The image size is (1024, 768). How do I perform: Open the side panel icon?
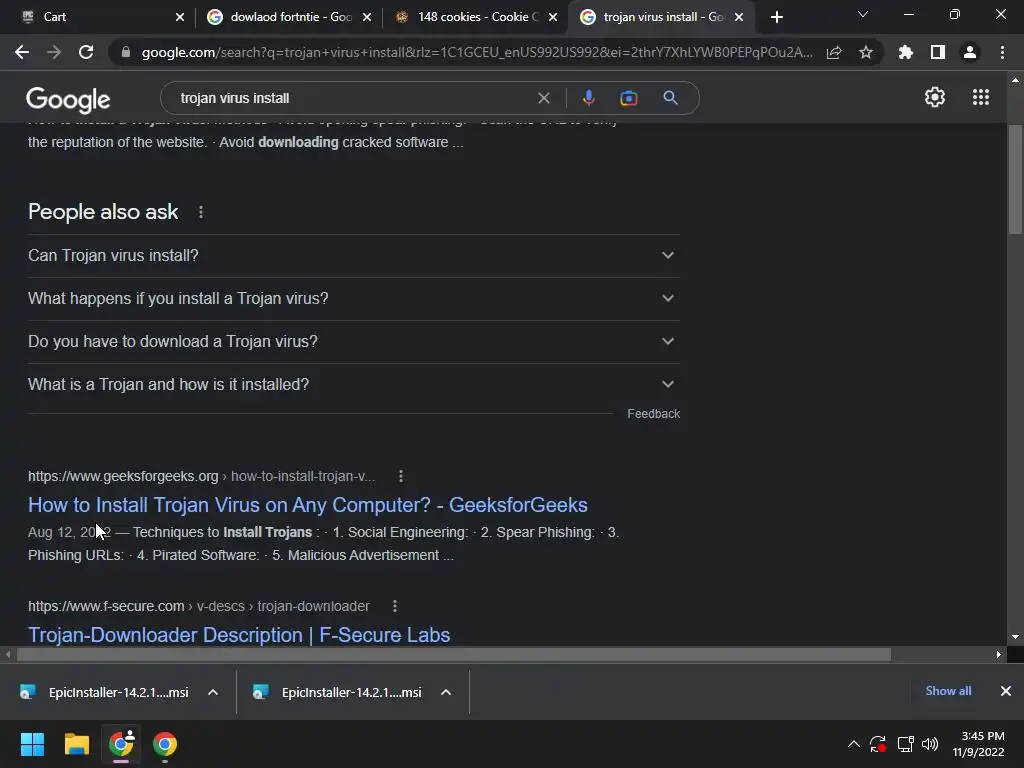[x=938, y=52]
